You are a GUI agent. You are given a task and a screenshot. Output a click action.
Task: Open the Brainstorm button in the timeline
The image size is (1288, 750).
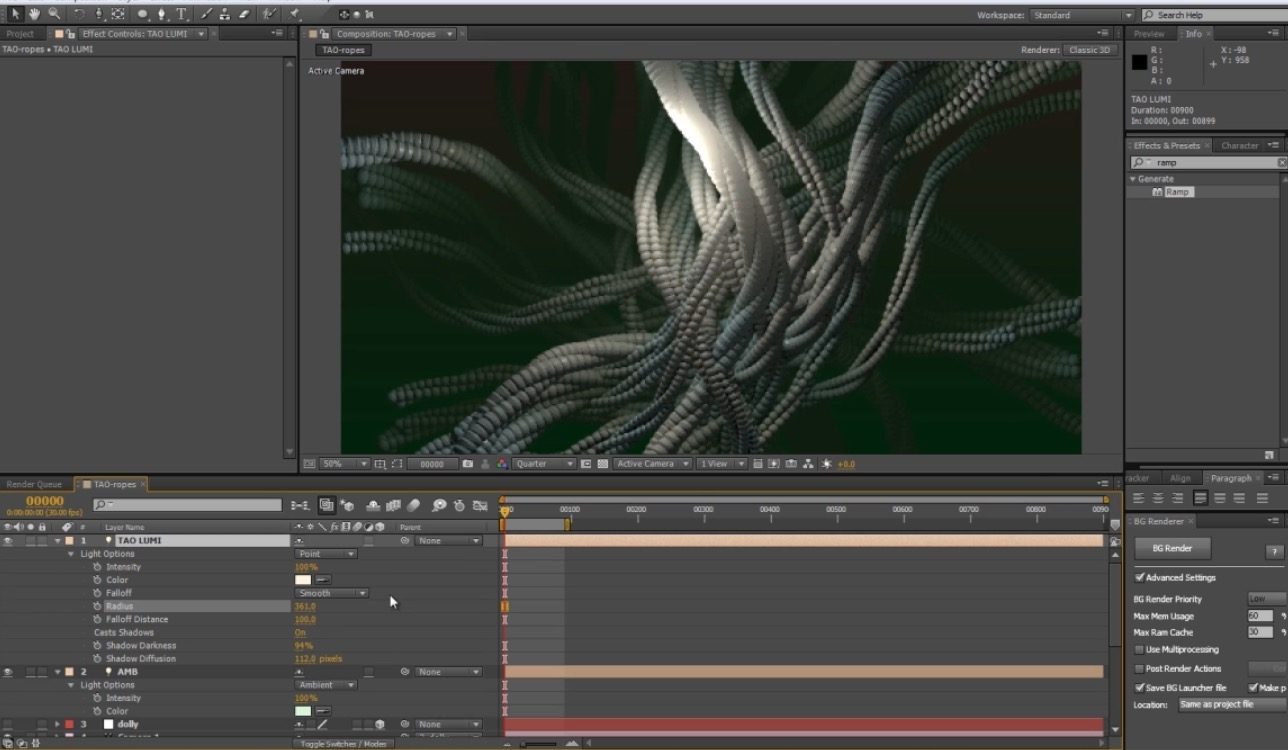pos(440,505)
